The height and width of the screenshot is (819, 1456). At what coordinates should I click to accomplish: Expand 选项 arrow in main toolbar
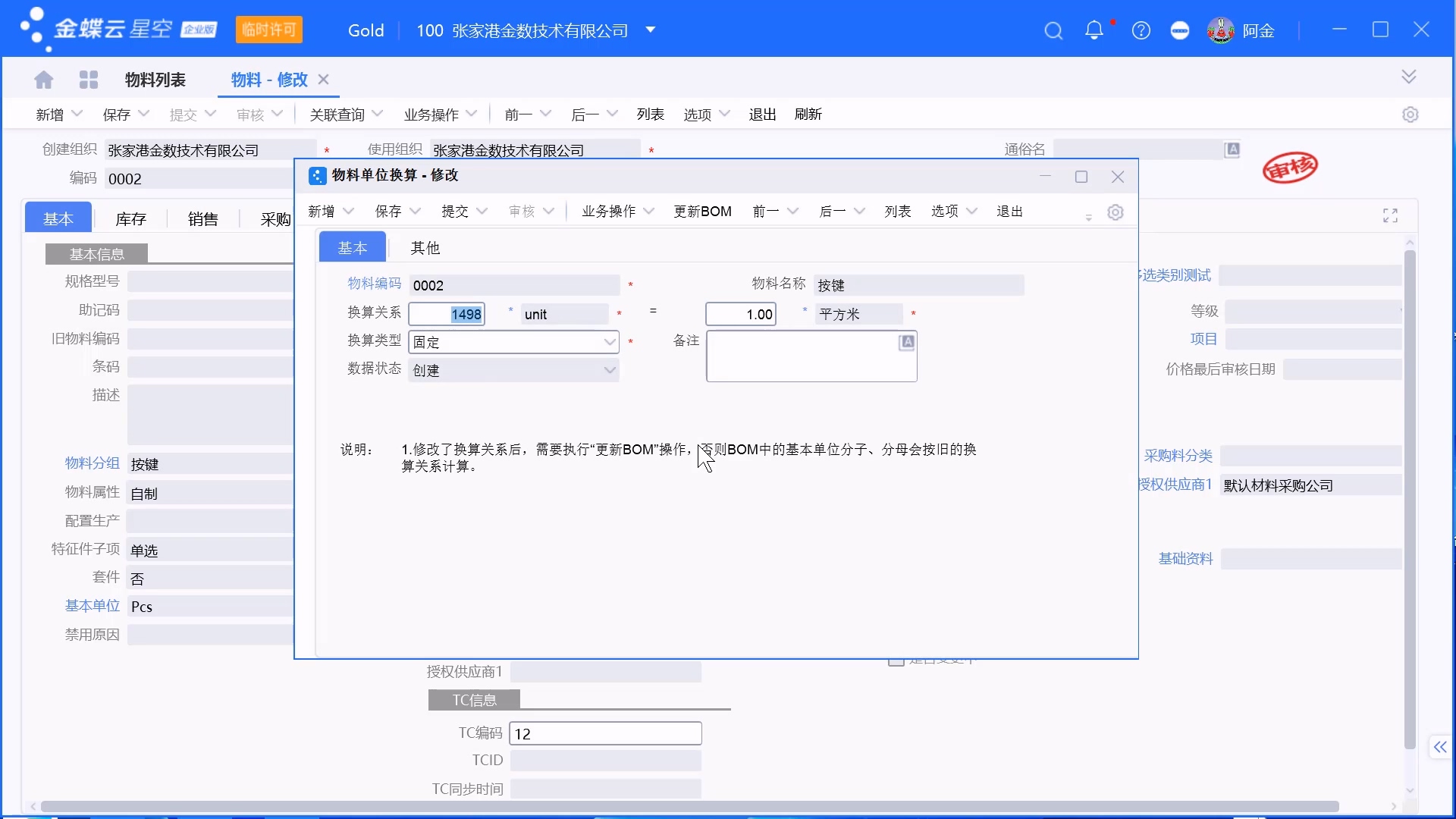[724, 115]
